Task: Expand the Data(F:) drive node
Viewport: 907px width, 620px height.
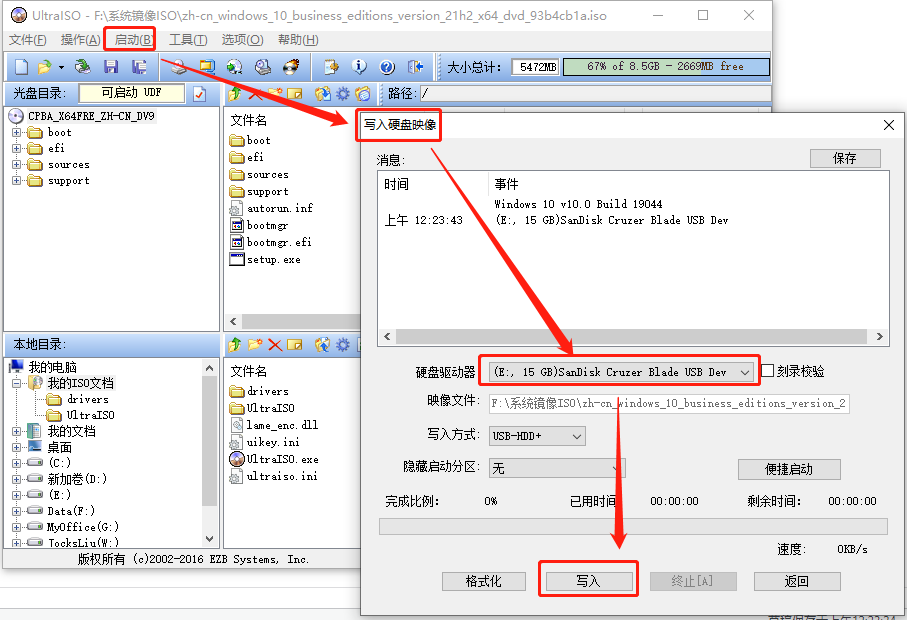Action: click(x=16, y=511)
